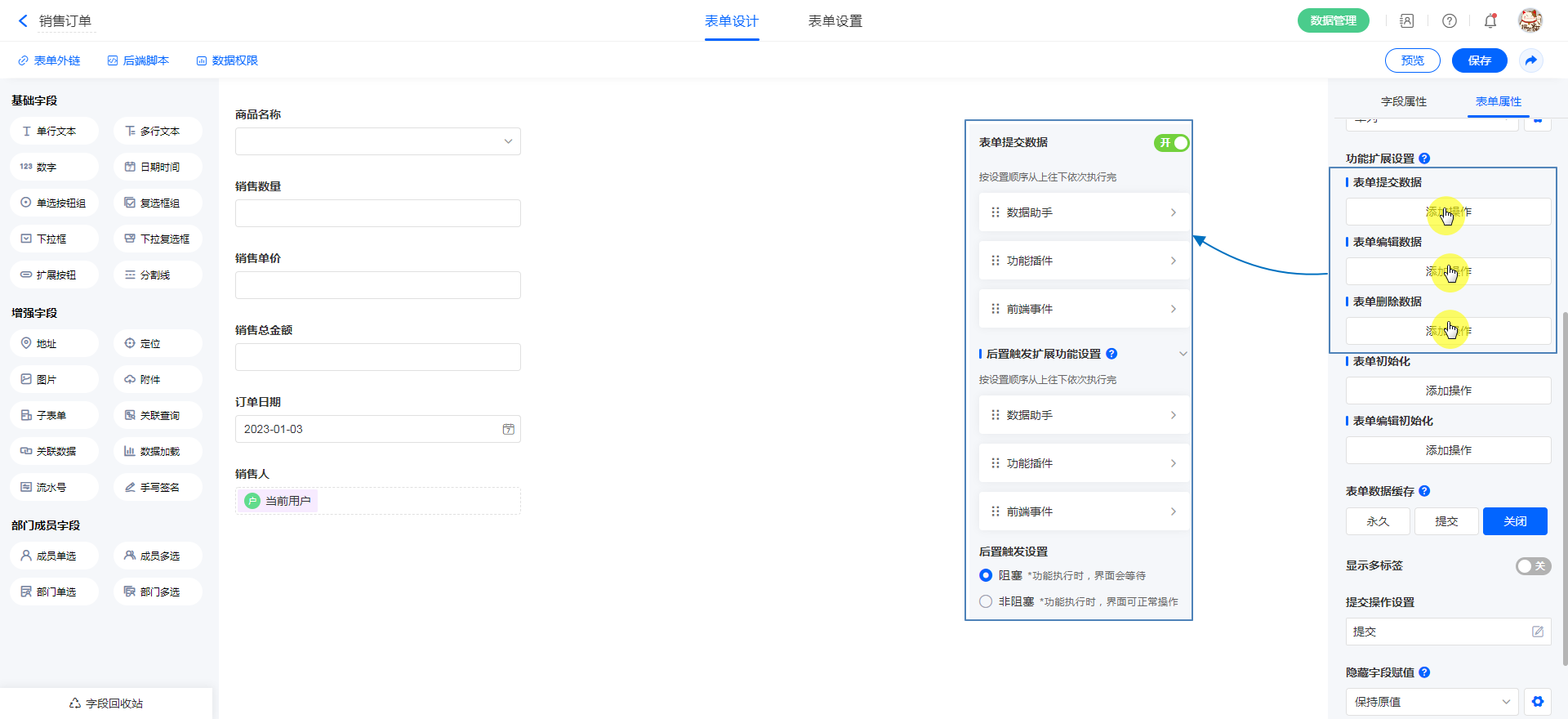This screenshot has height=719, width=1568.
Task: Click the help icon beside 功能扩展设置
Action: [1424, 159]
